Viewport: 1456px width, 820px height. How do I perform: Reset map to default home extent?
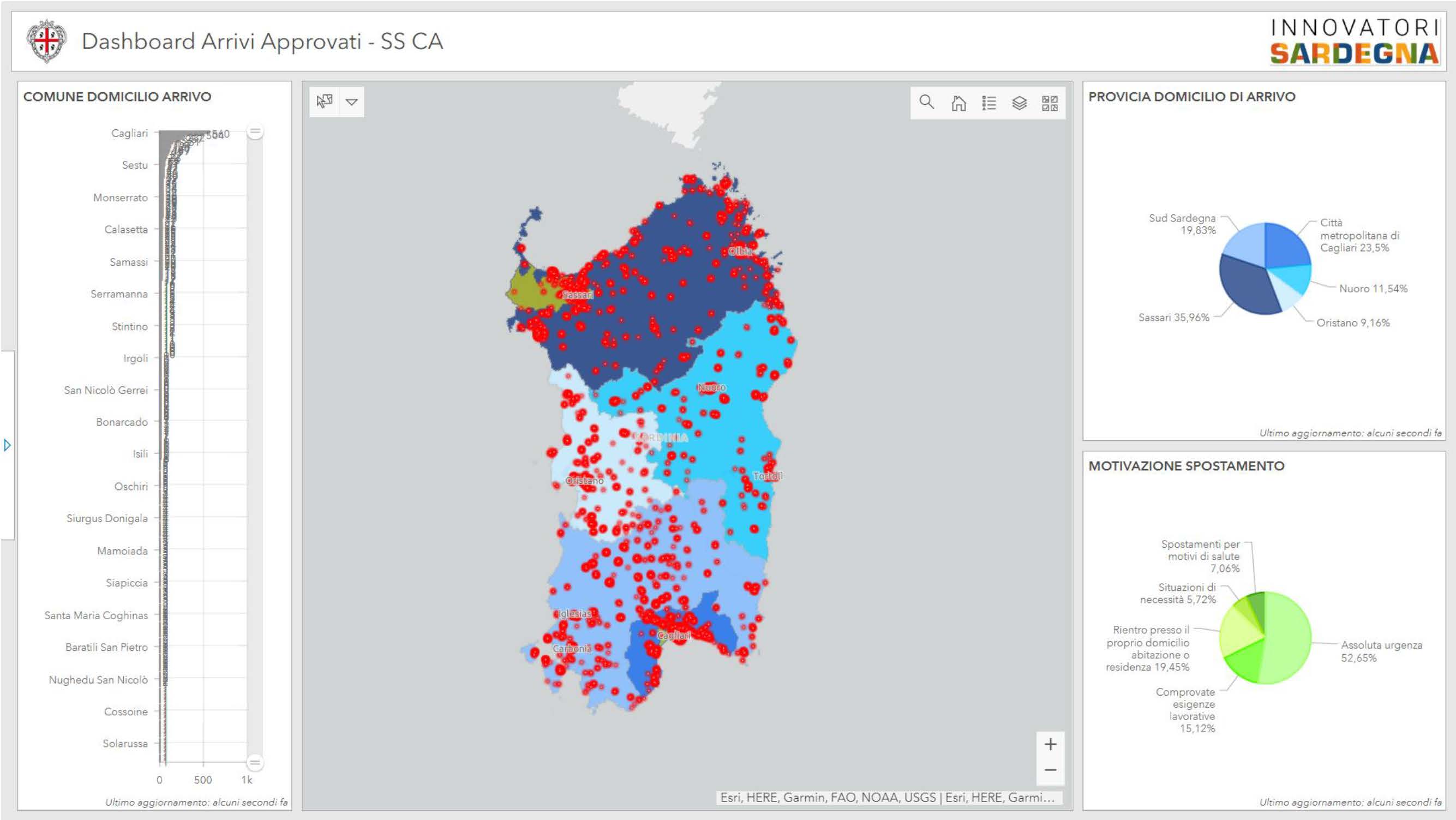[x=958, y=103]
